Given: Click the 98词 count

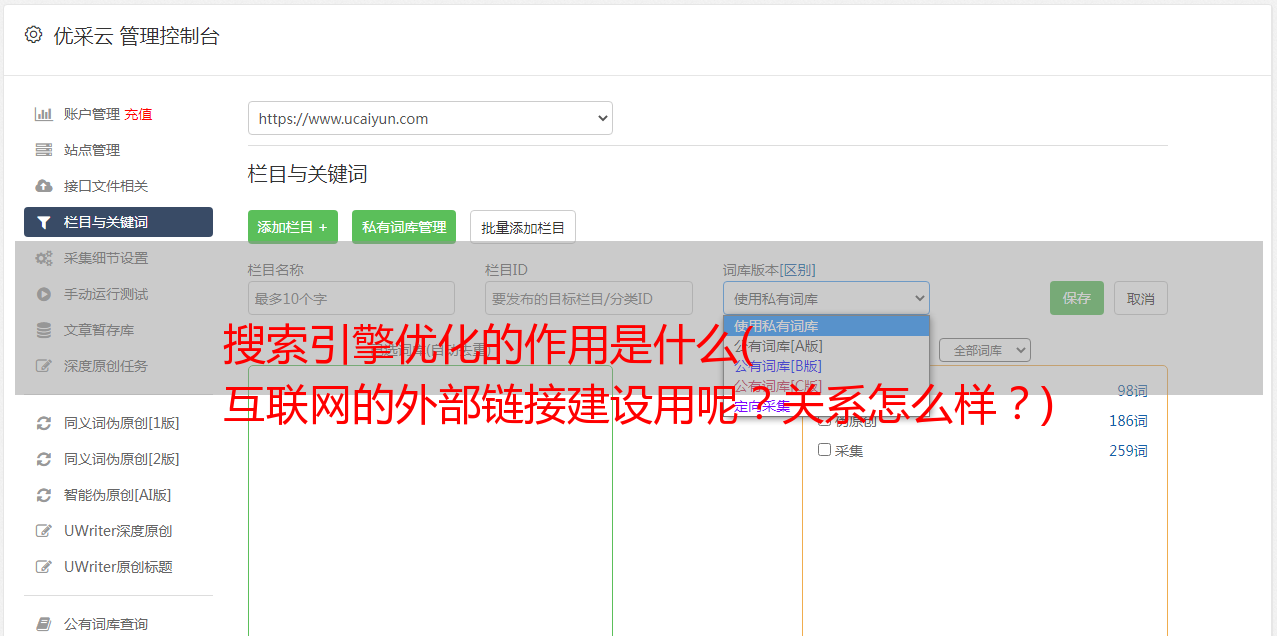Looking at the screenshot, I should pos(1132,391).
